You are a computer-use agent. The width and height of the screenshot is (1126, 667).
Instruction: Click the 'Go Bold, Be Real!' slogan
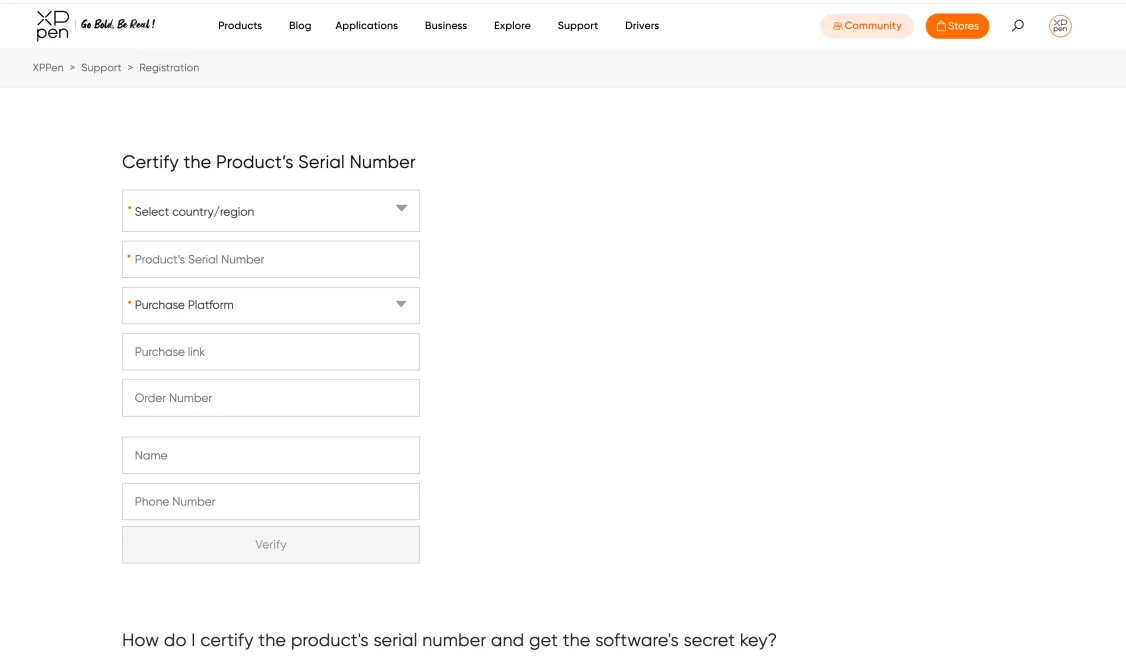pyautogui.click(x=118, y=24)
